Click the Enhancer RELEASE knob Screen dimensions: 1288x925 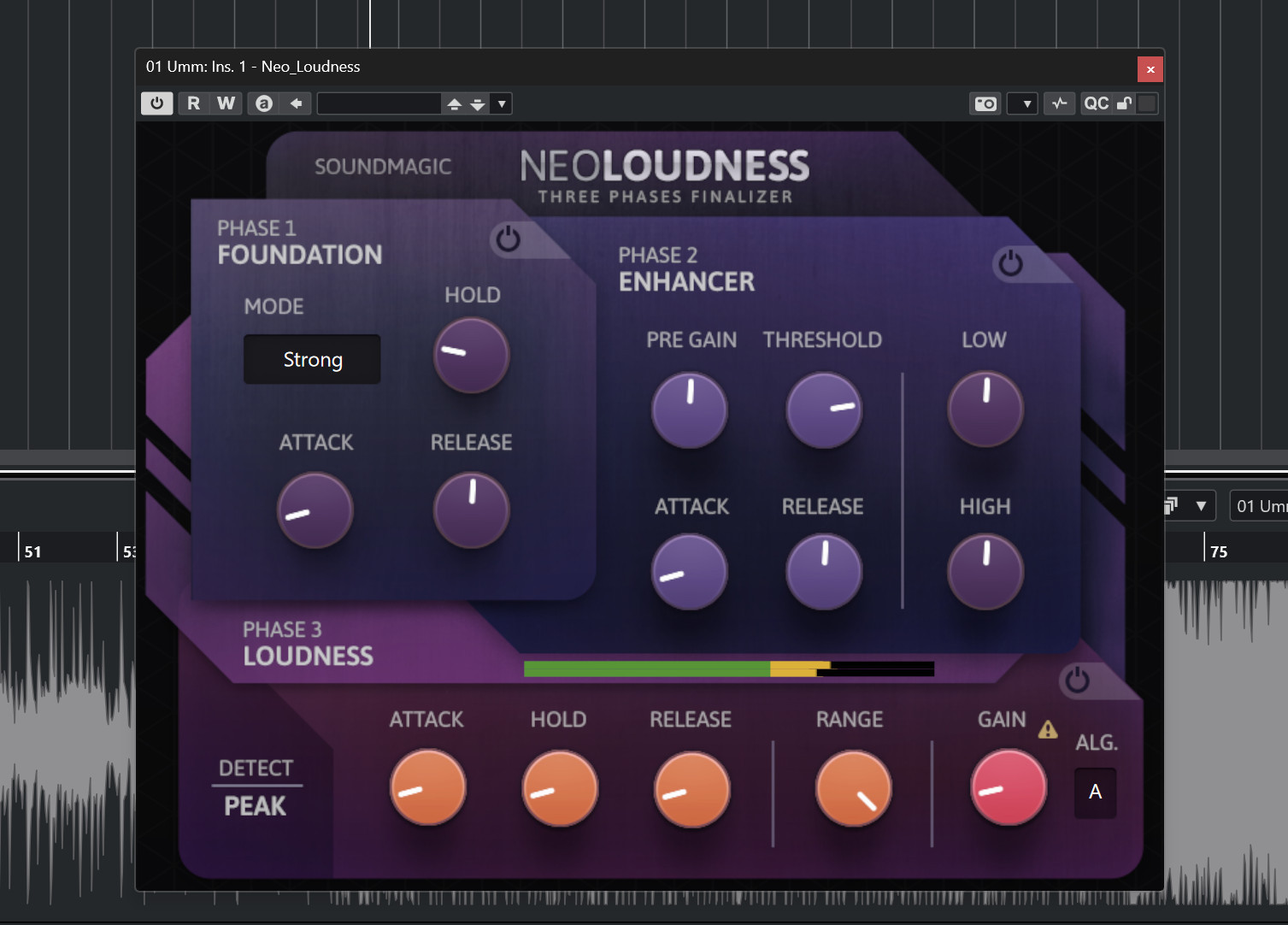click(x=824, y=572)
